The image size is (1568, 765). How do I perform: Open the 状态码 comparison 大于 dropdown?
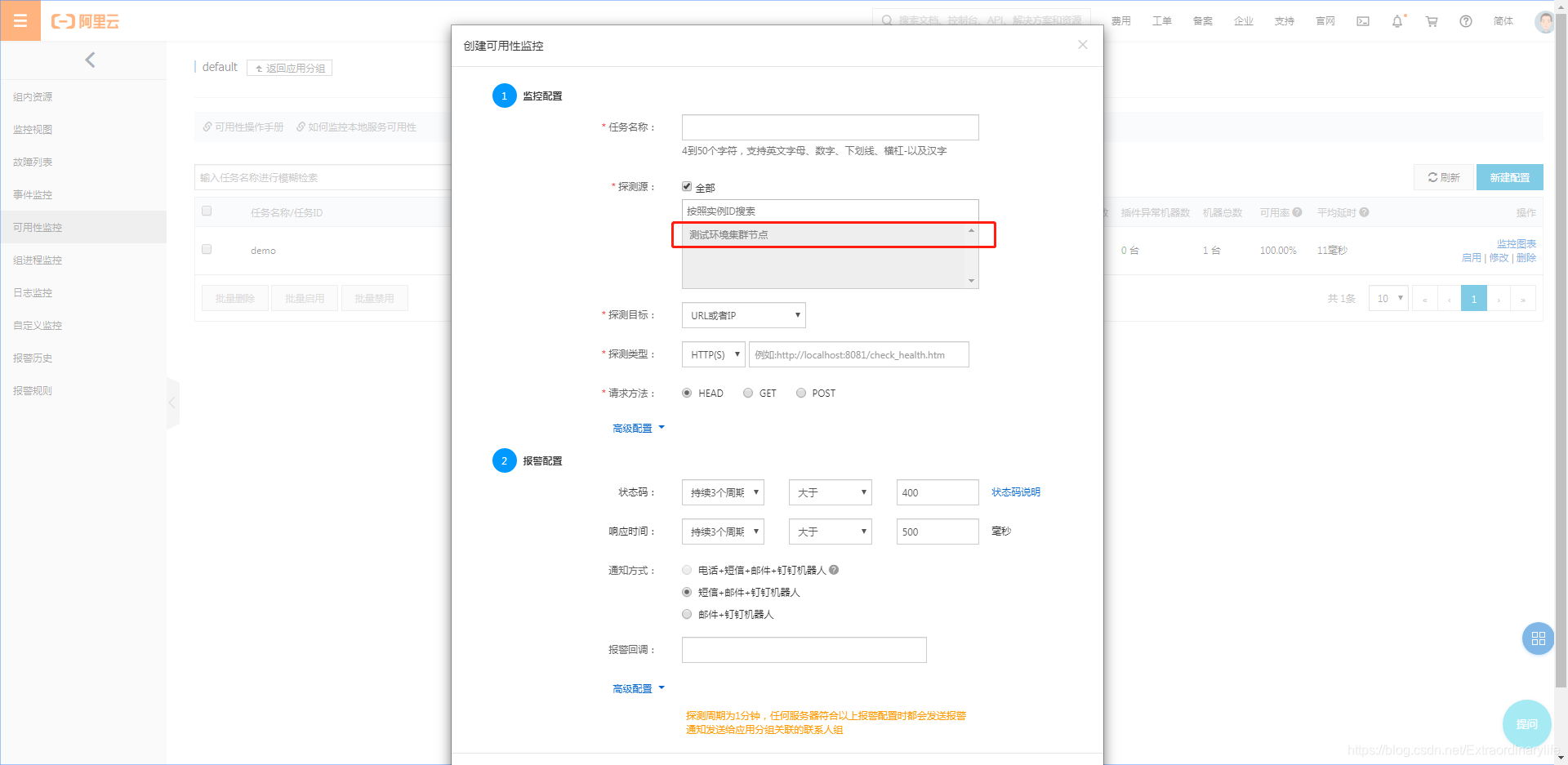click(x=831, y=492)
